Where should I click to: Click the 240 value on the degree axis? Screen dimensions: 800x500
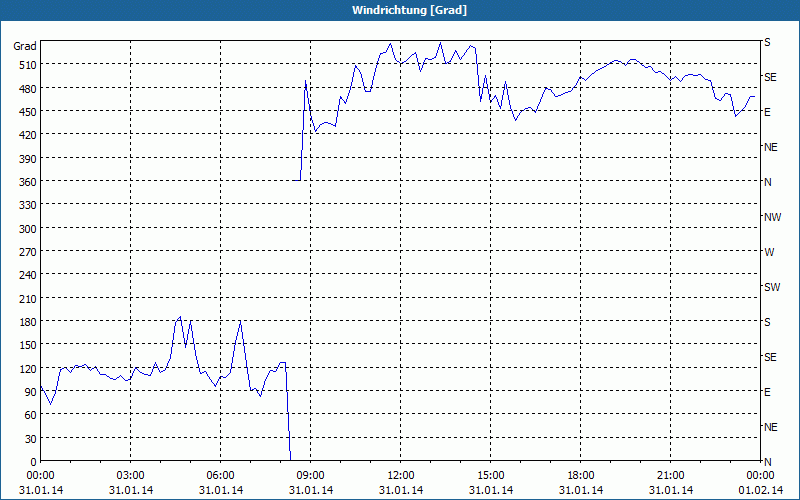click(x=28, y=276)
